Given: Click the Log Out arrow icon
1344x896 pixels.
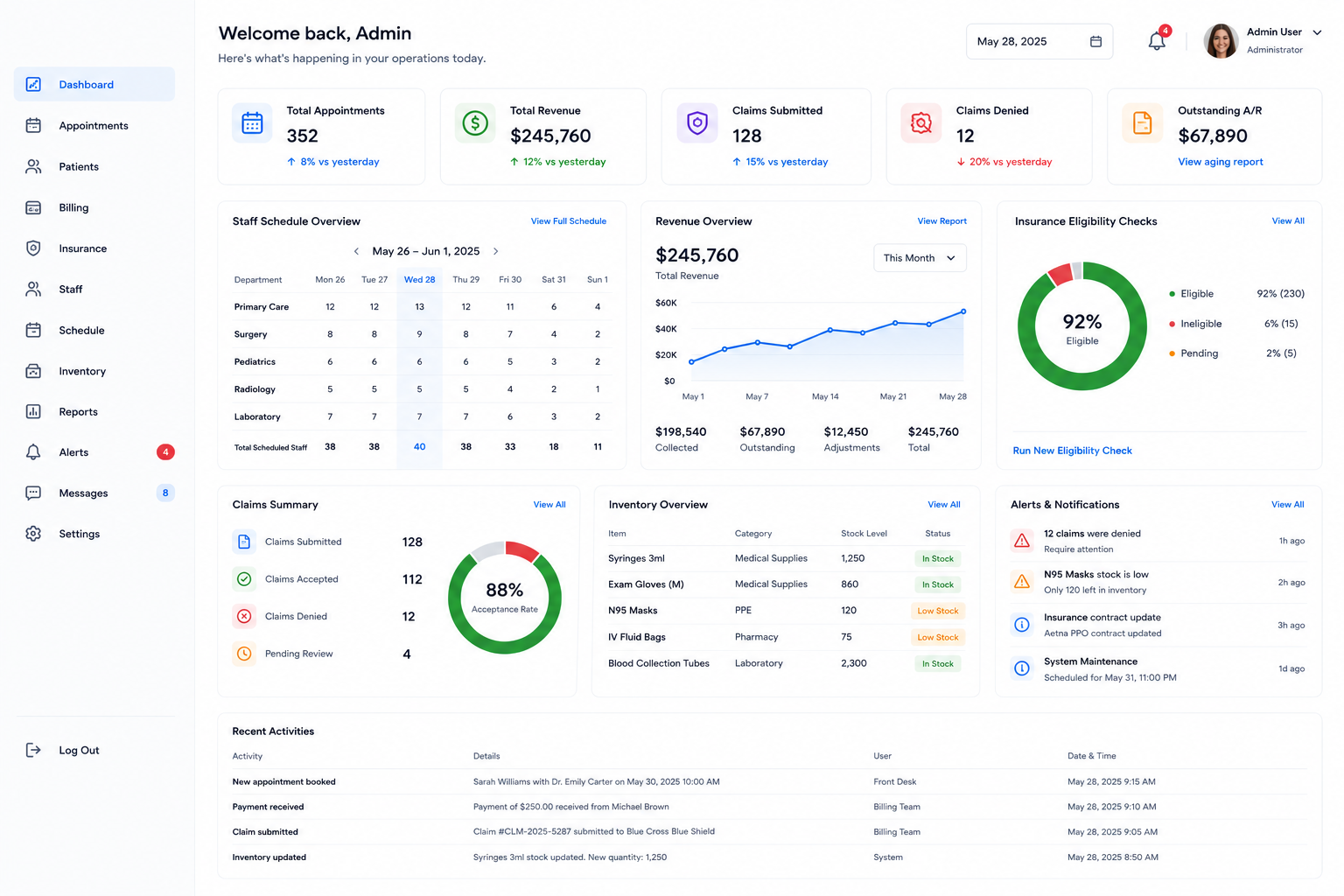Looking at the screenshot, I should tap(33, 750).
